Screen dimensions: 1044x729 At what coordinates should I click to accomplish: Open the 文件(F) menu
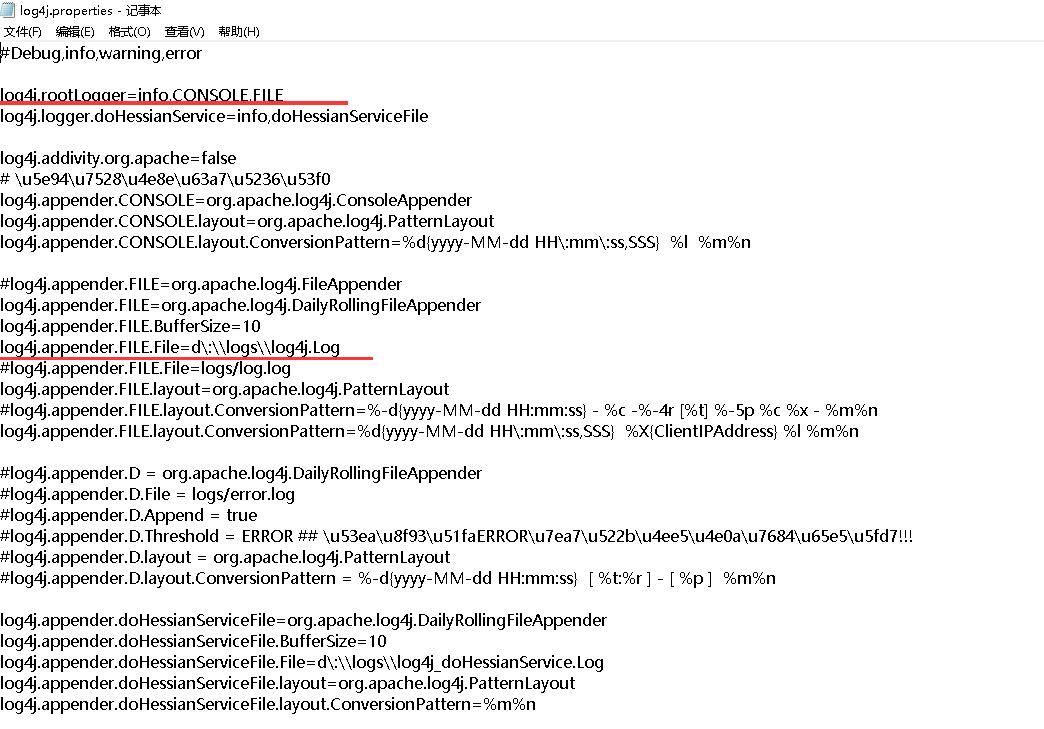click(22, 31)
